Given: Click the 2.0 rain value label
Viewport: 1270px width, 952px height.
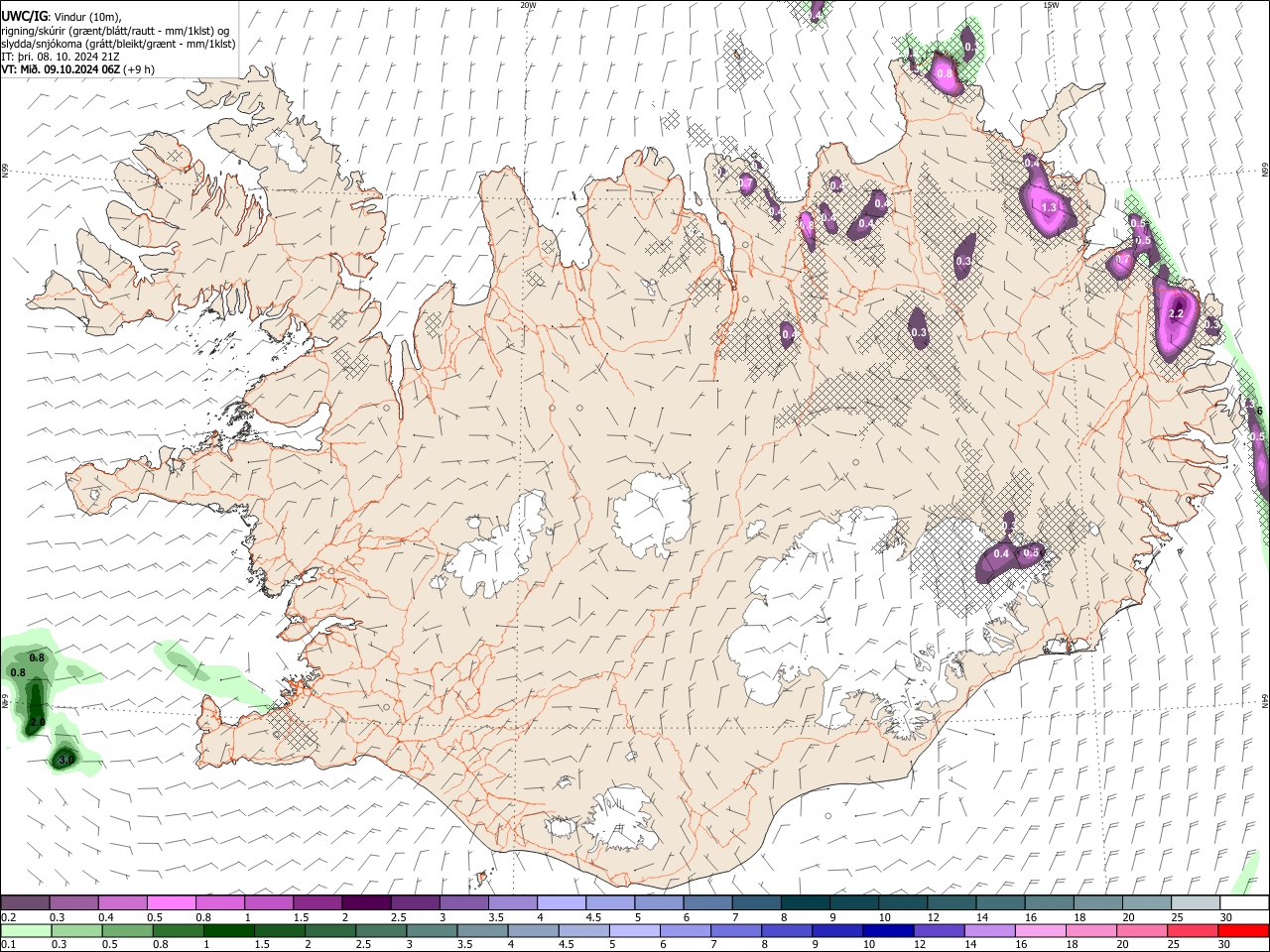Looking at the screenshot, I should [38, 721].
